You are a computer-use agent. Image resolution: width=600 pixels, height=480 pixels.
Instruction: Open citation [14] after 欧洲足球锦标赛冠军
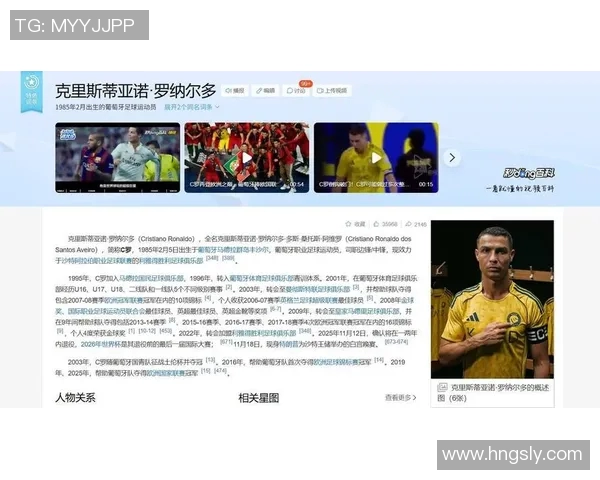pos(379,360)
